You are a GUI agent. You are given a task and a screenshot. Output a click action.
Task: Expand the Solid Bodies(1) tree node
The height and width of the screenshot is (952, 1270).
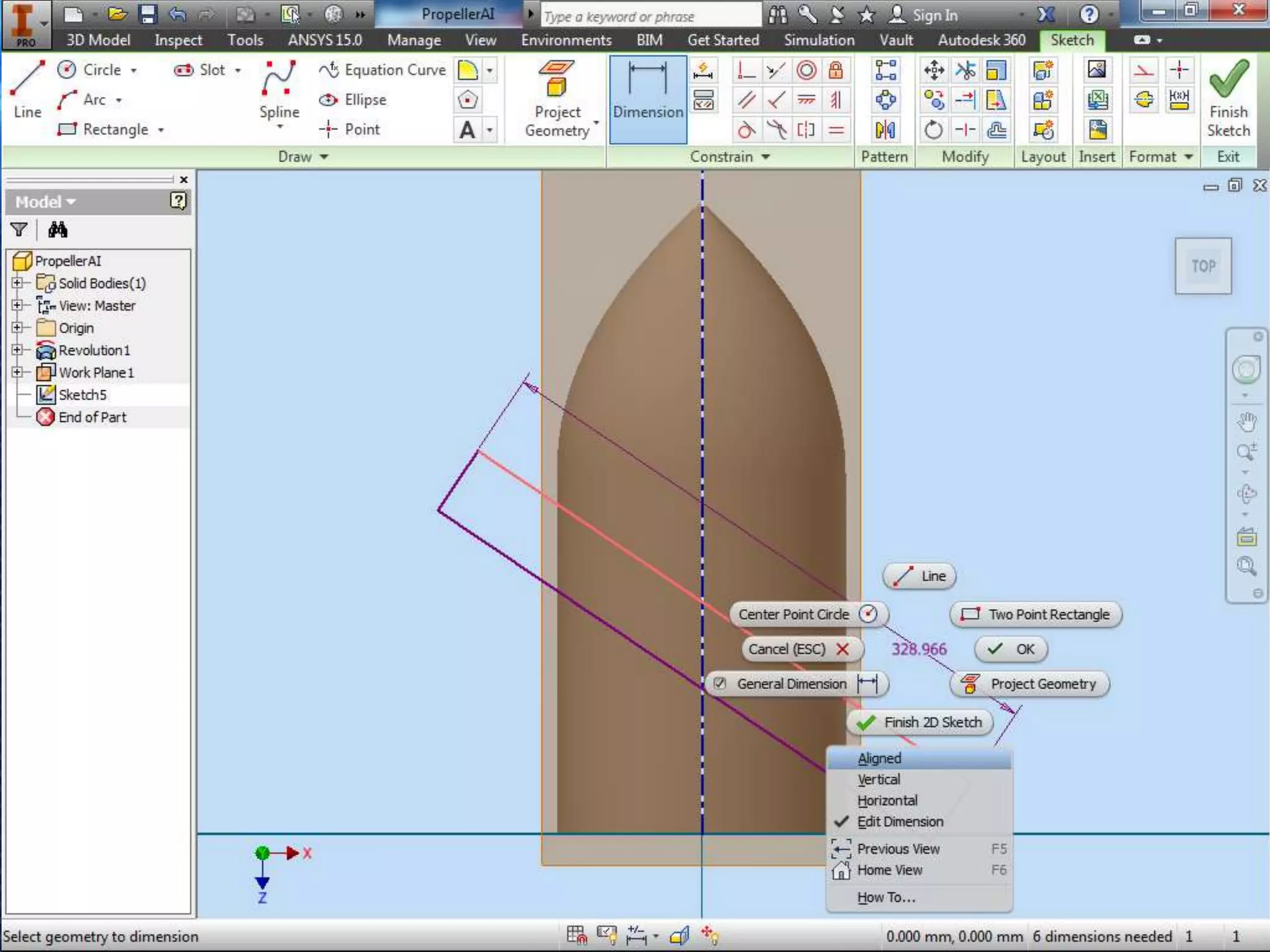point(17,283)
